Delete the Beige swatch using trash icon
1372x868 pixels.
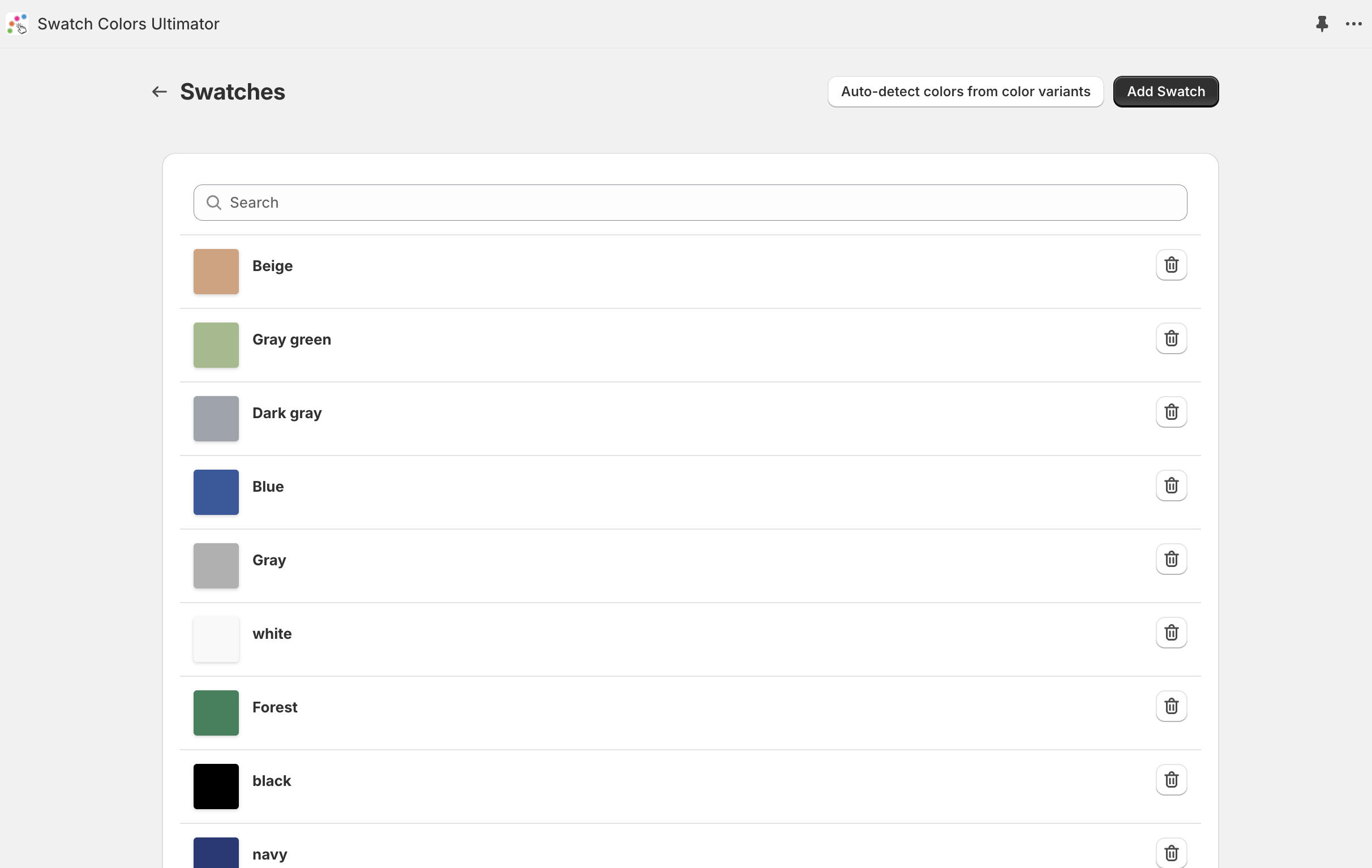1171,265
